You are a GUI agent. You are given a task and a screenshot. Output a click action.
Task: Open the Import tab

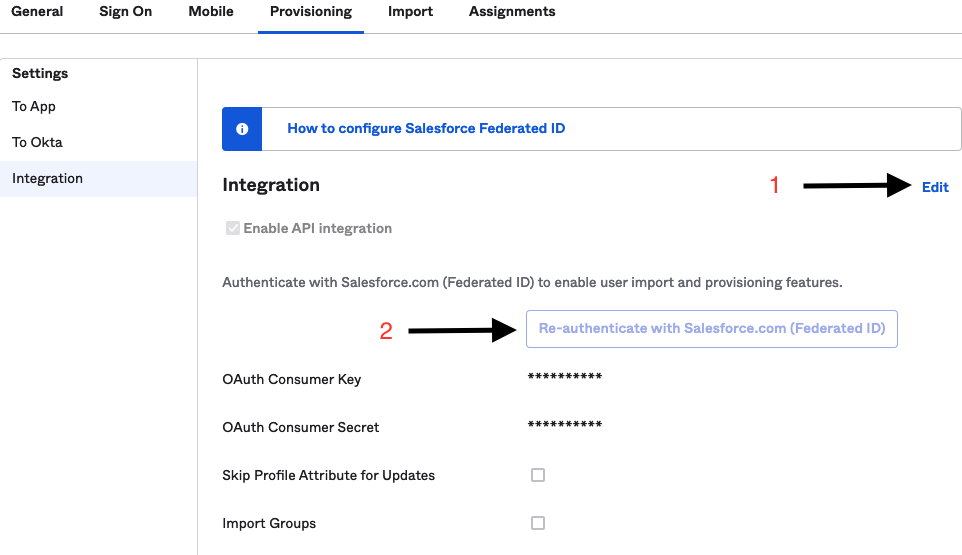411,12
